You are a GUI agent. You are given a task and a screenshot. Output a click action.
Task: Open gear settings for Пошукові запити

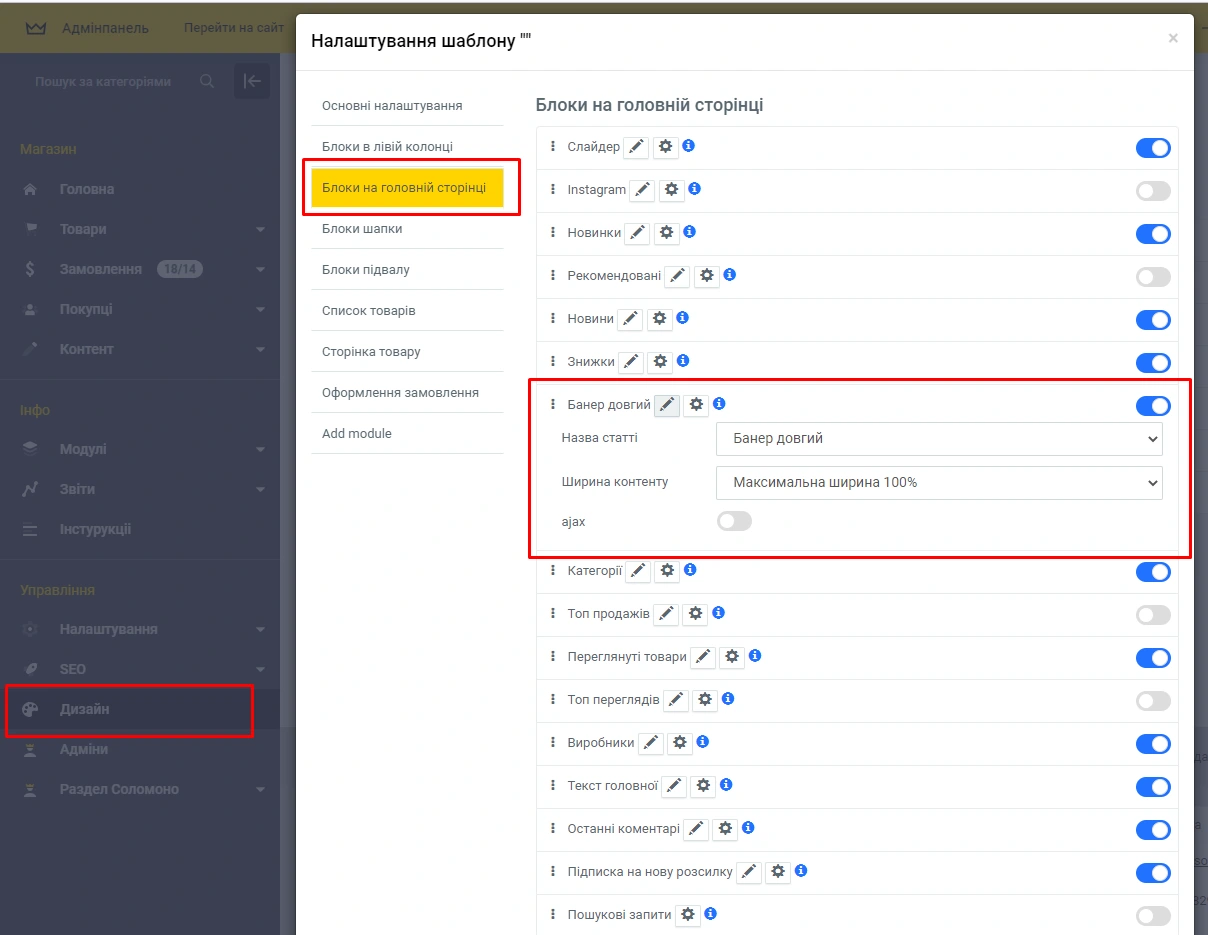687,915
